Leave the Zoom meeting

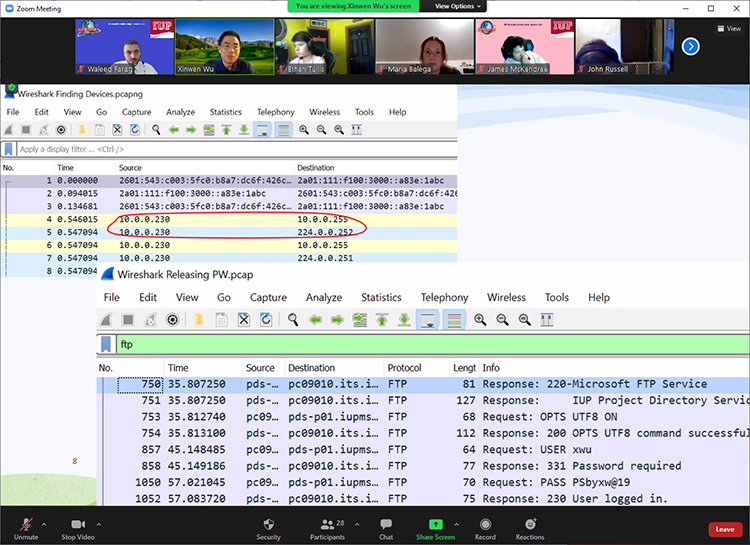tap(725, 529)
